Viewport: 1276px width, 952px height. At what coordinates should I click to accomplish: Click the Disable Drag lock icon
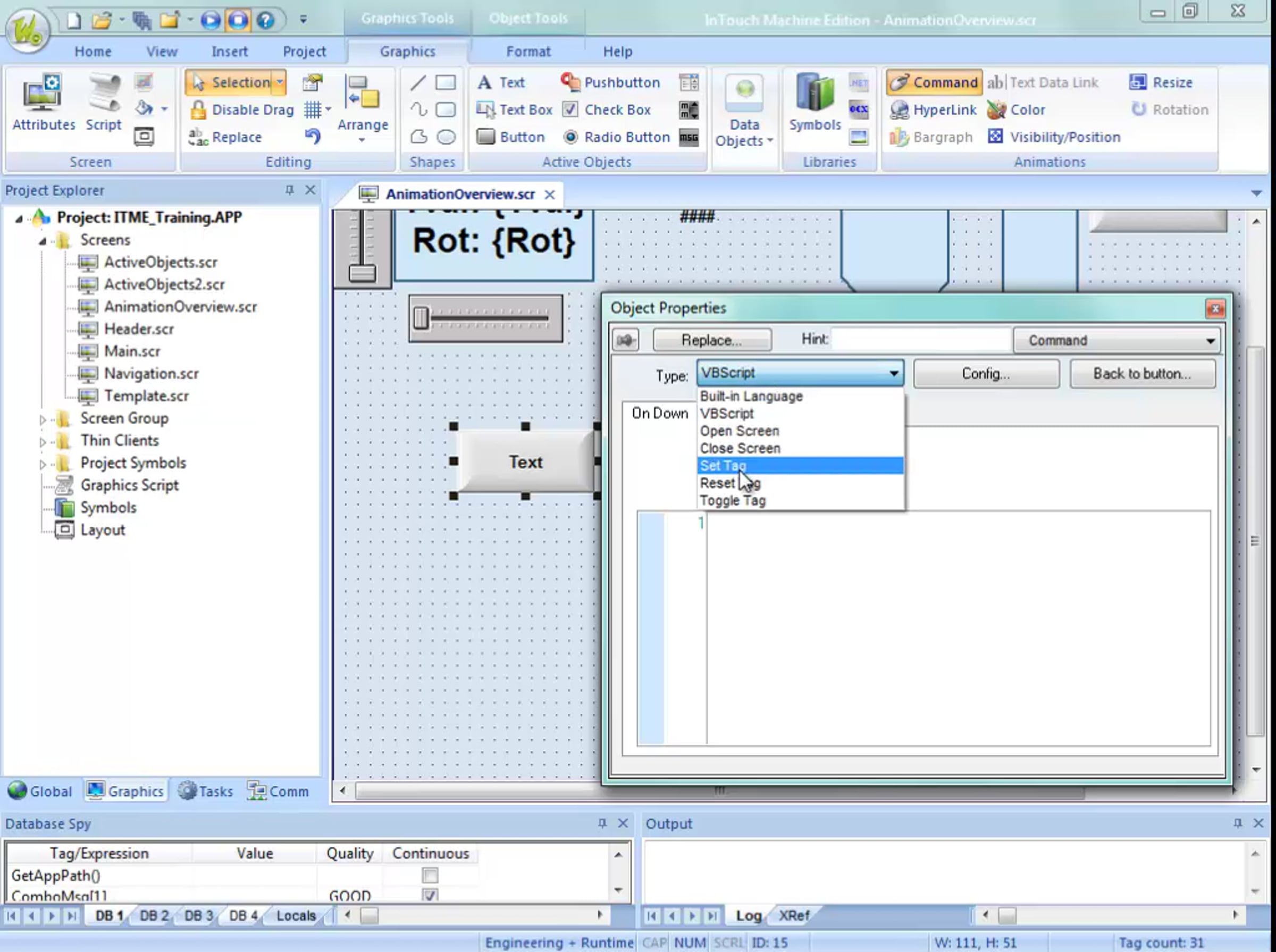click(x=198, y=109)
